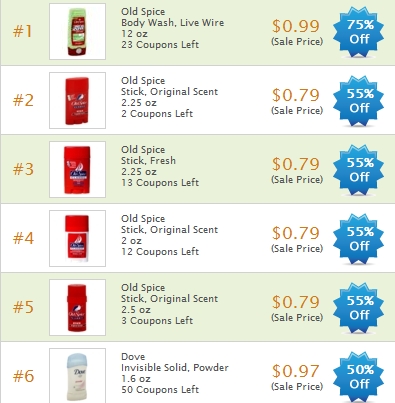This screenshot has width=395, height=403.
Task: Click the 75% Off badge for body wash
Action: point(358,32)
